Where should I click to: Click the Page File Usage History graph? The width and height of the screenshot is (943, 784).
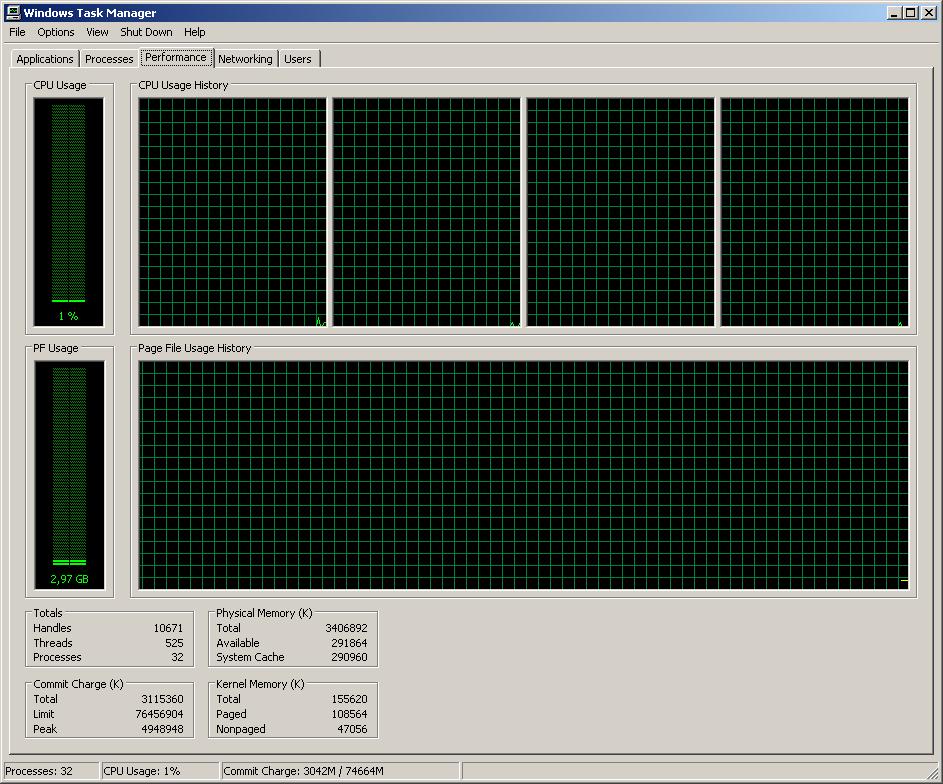[523, 475]
